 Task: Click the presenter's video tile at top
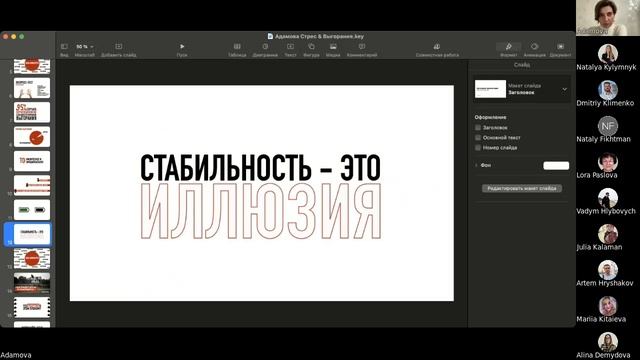point(608,18)
